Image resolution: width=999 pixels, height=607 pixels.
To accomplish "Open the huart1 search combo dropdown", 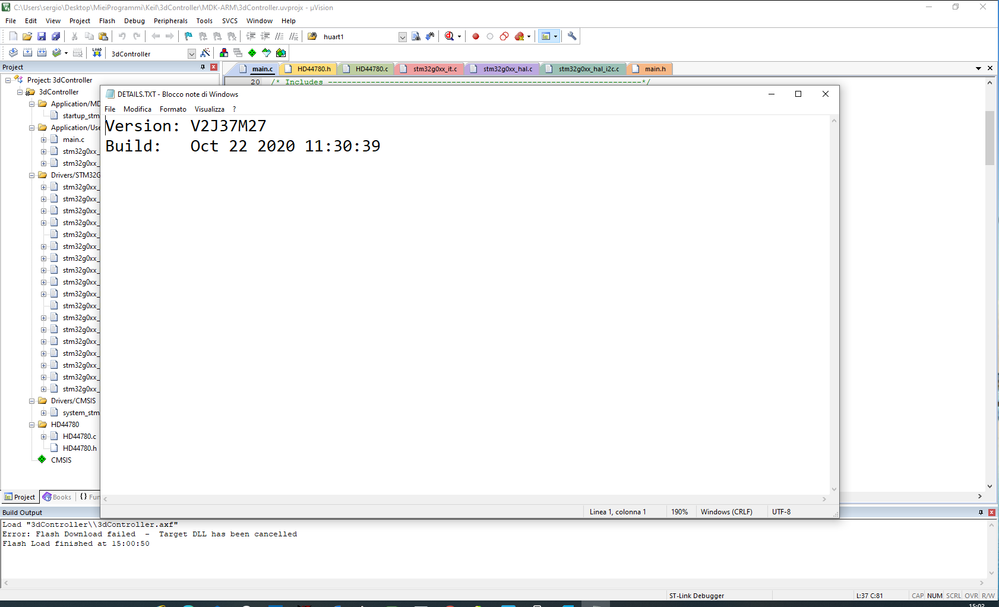I will point(403,37).
